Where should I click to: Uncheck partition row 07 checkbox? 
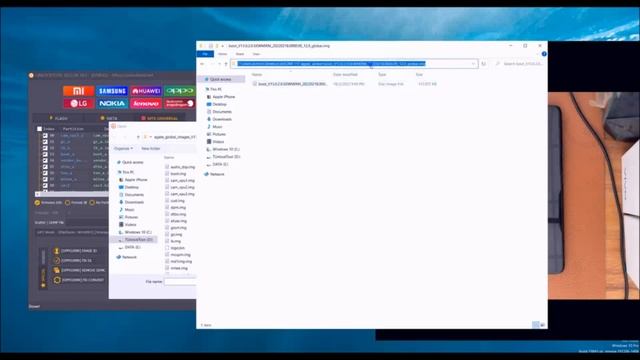(x=45, y=179)
